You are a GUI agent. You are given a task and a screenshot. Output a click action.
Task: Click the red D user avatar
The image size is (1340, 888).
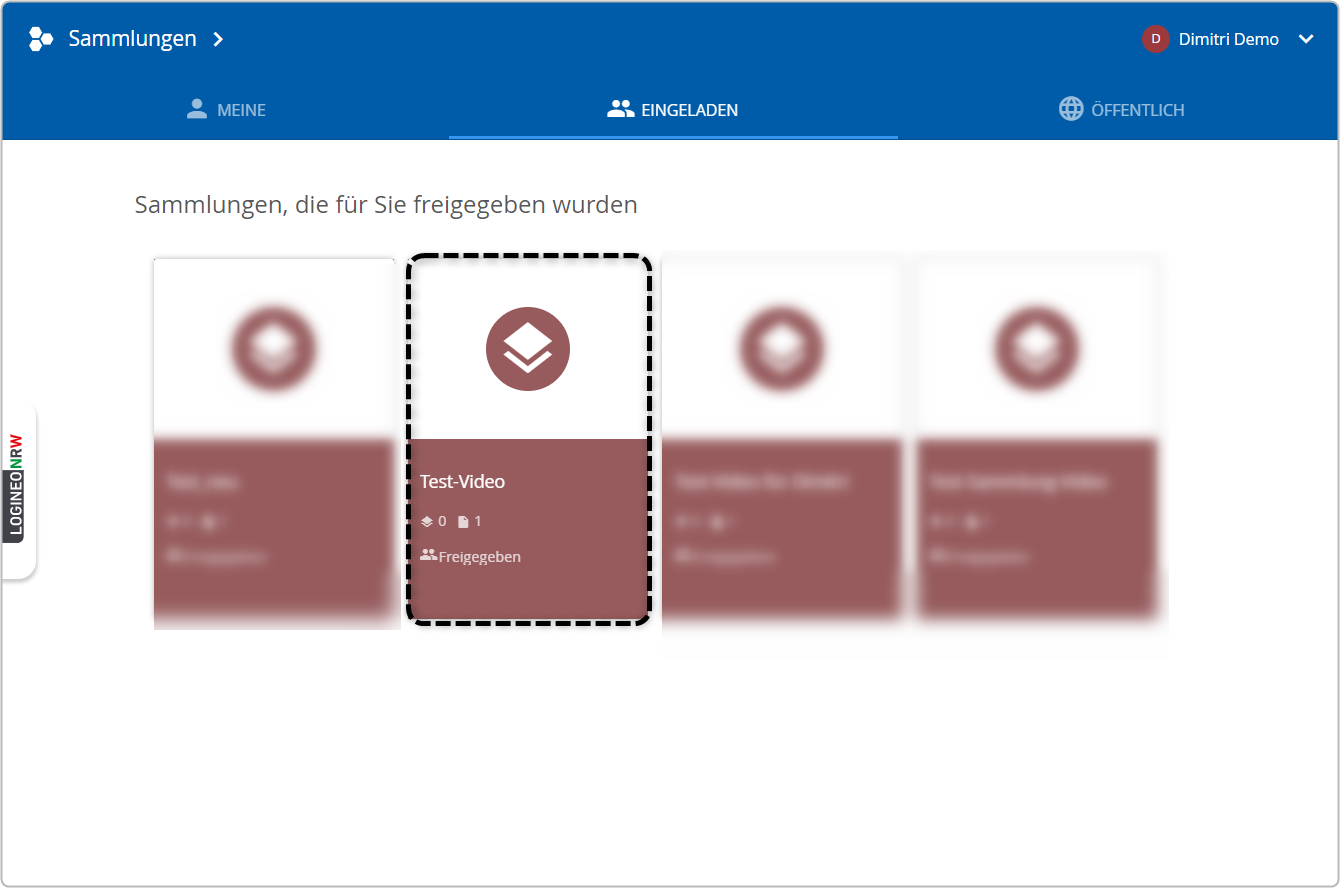click(1156, 39)
